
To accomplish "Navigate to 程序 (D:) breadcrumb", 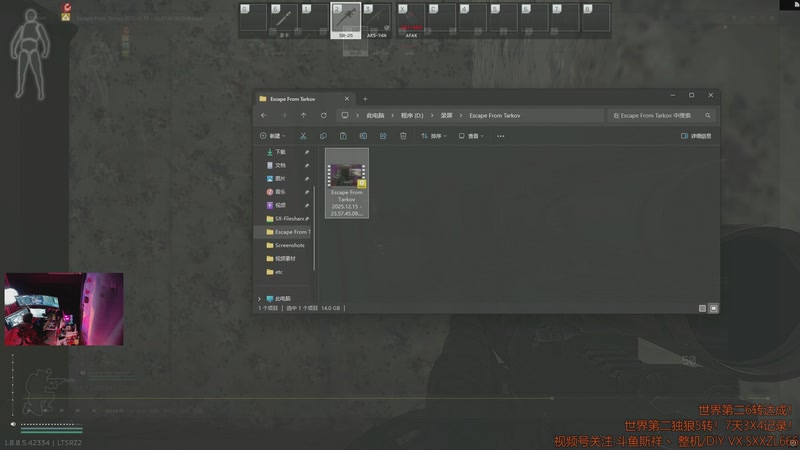I will [x=412, y=115].
